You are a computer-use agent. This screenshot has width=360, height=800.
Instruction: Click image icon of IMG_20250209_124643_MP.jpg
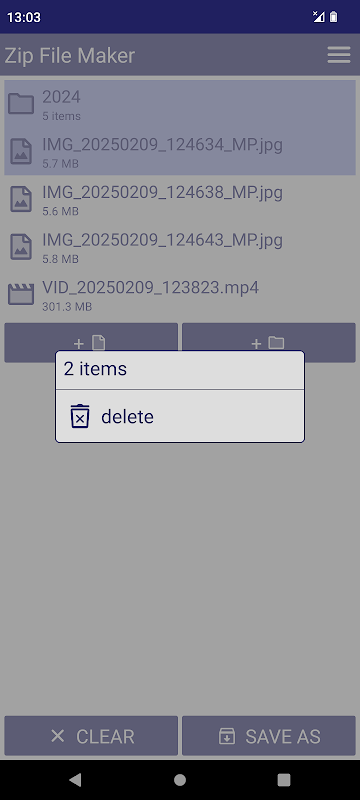(x=21, y=247)
